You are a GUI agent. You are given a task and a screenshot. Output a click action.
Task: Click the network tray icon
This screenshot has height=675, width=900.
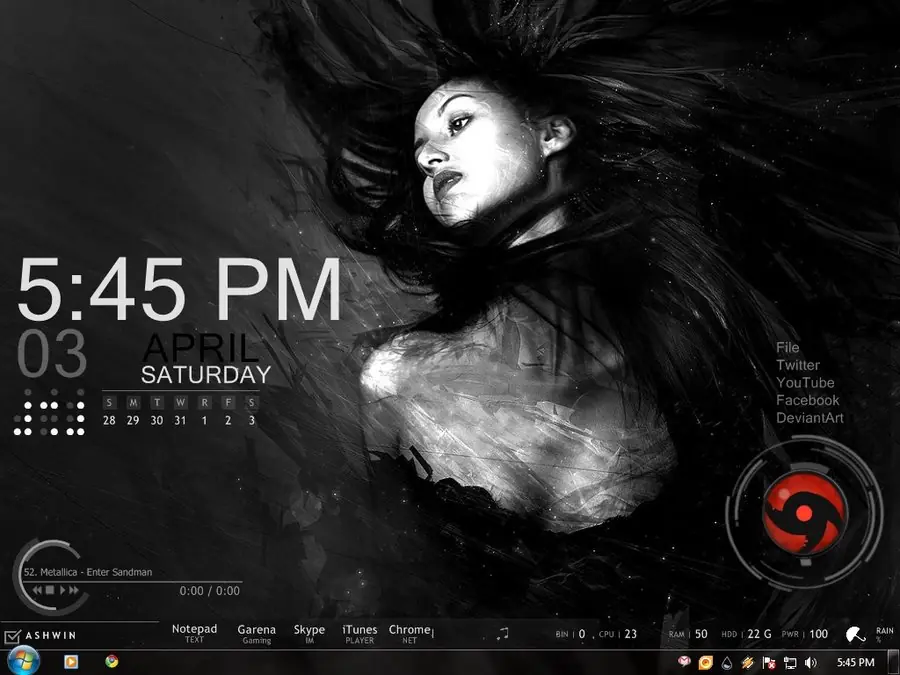click(x=790, y=663)
